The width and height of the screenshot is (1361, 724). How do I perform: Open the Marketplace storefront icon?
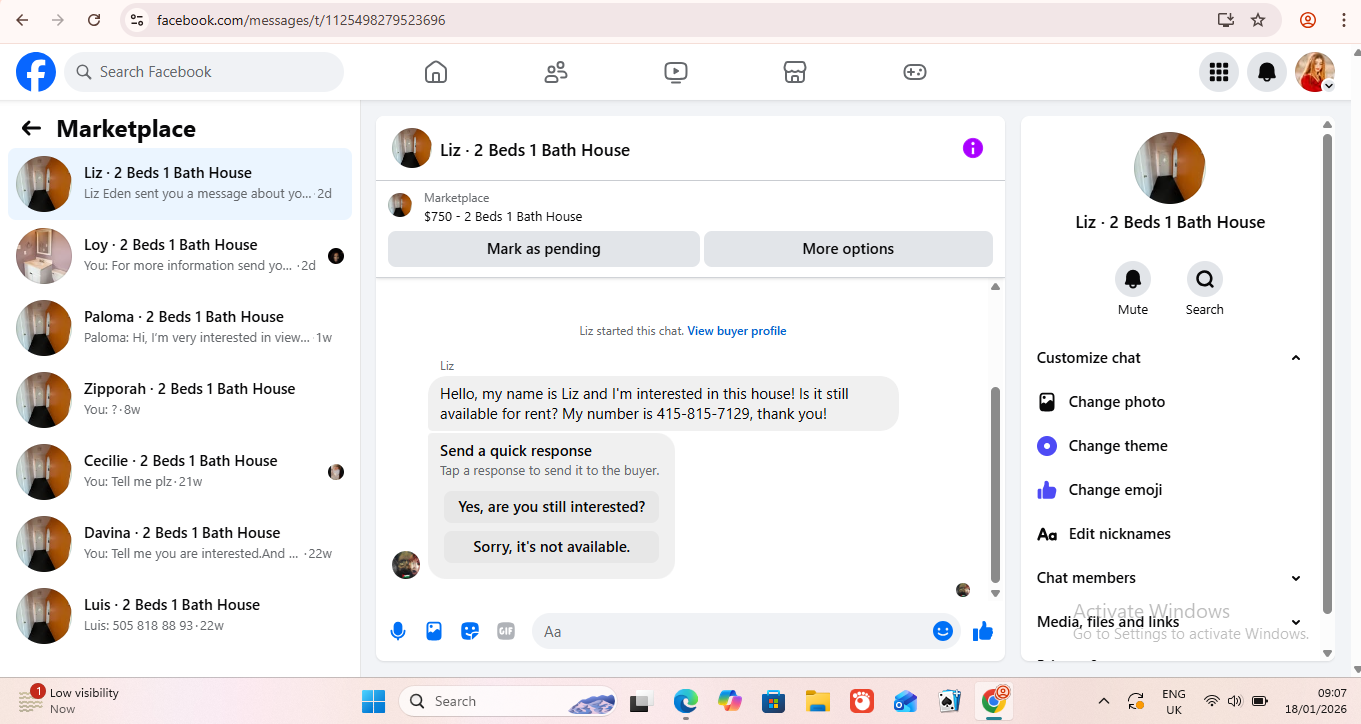point(795,72)
